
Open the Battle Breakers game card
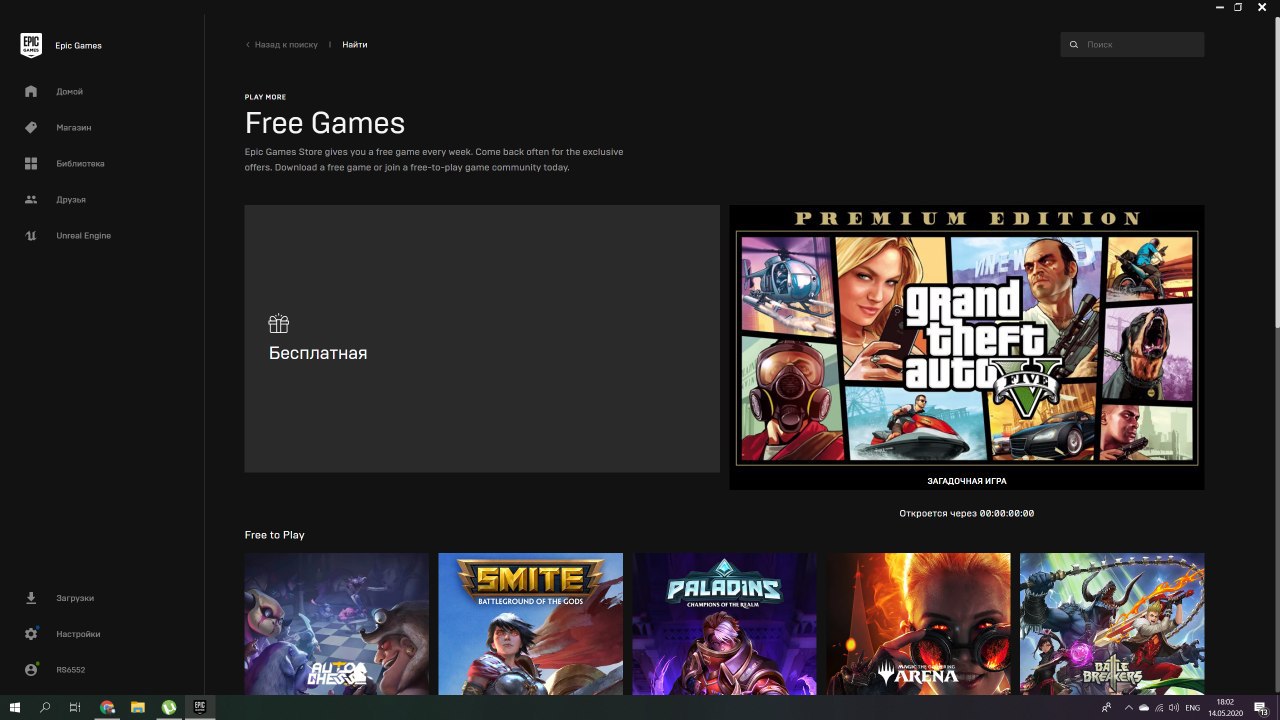click(1112, 624)
